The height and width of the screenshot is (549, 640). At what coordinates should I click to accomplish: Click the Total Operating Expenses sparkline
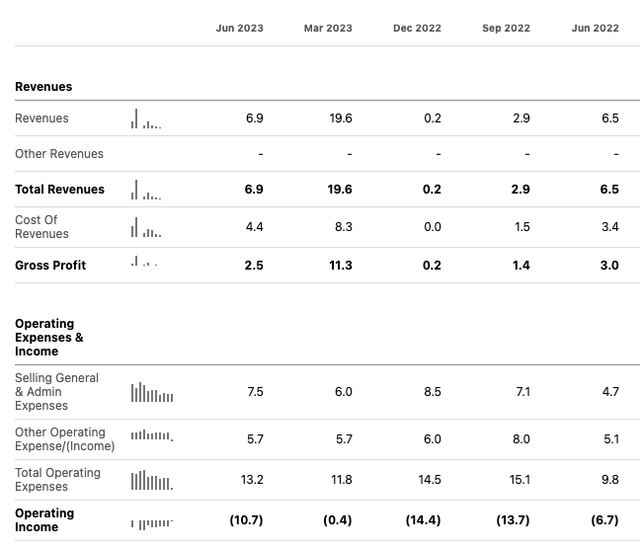coord(152,481)
